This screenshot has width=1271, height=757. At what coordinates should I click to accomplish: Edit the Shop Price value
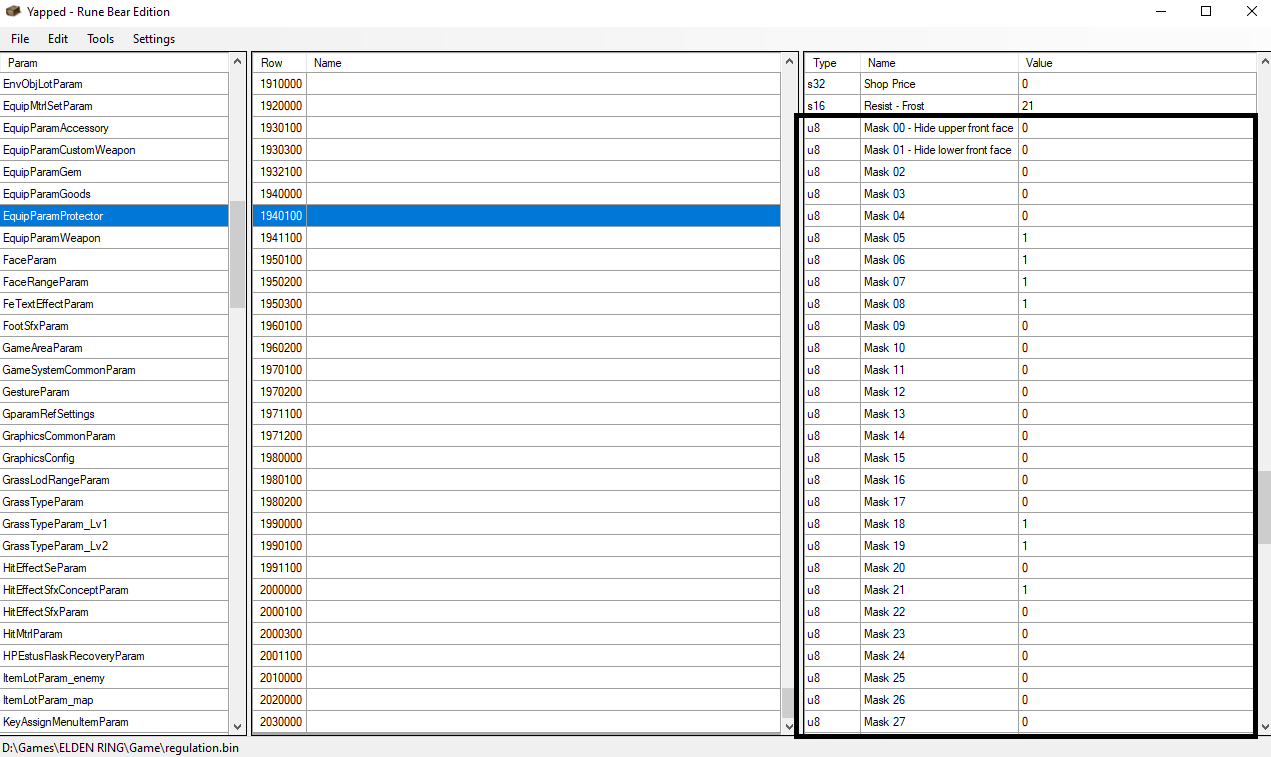click(x=1137, y=84)
